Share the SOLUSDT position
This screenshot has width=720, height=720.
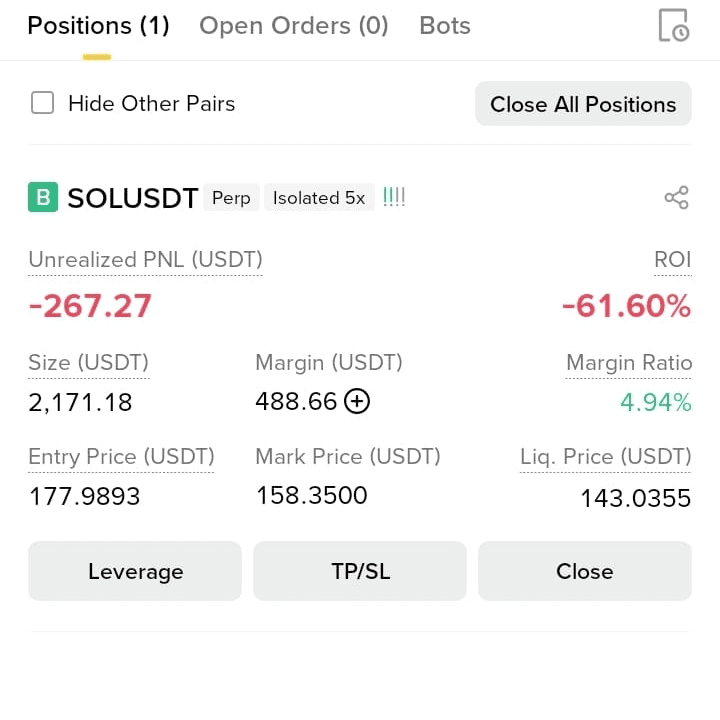click(677, 198)
